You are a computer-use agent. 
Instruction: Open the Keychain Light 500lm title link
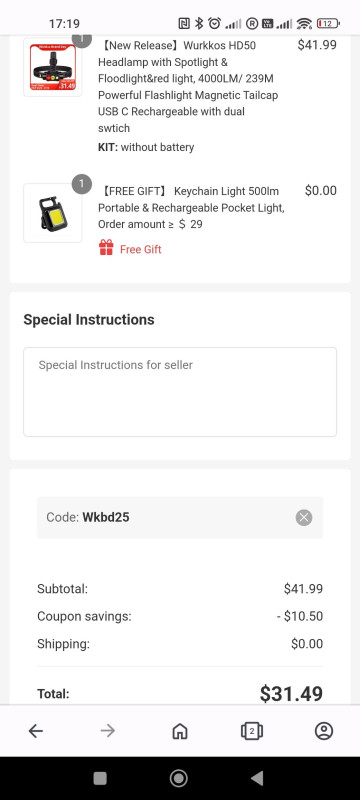[192, 208]
